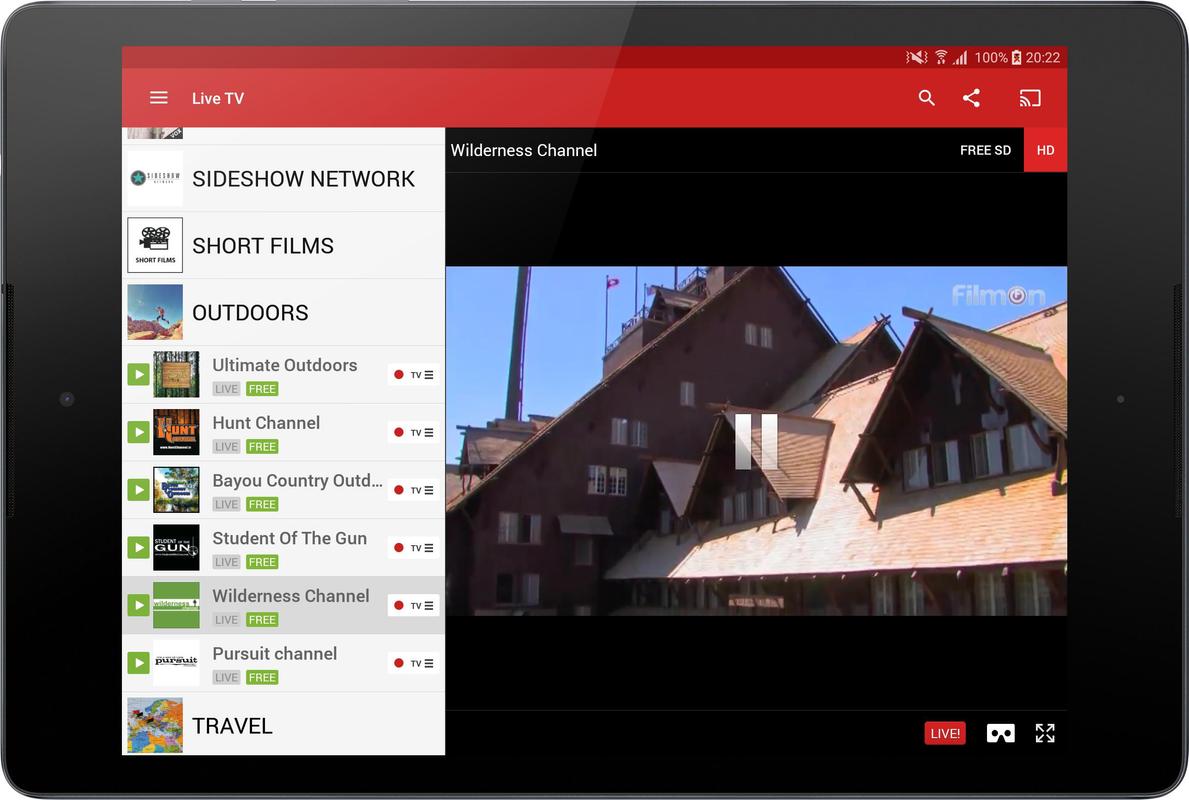Switch to the HD quality tab
This screenshot has width=1189, height=800.
pos(1045,150)
